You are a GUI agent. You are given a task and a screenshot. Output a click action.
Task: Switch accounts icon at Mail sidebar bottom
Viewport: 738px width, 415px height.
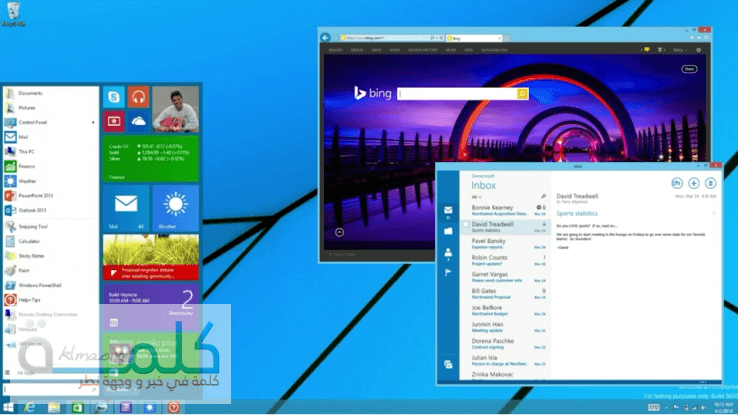pyautogui.click(x=448, y=364)
